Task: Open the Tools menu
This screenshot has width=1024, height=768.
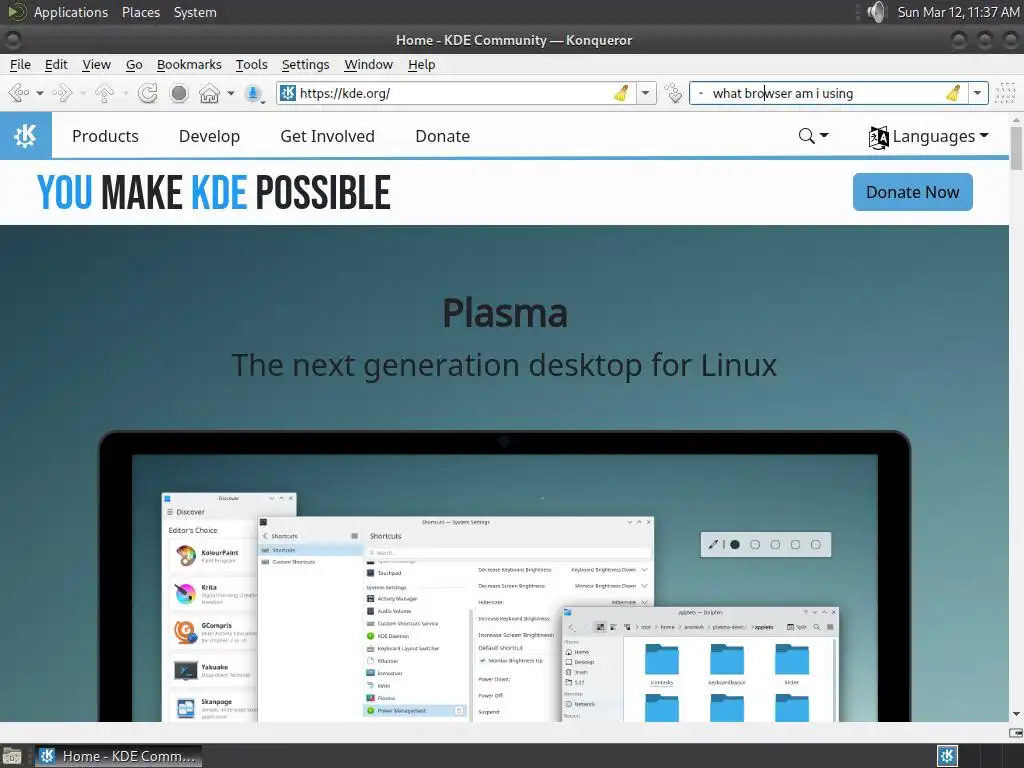Action: pyautogui.click(x=251, y=65)
